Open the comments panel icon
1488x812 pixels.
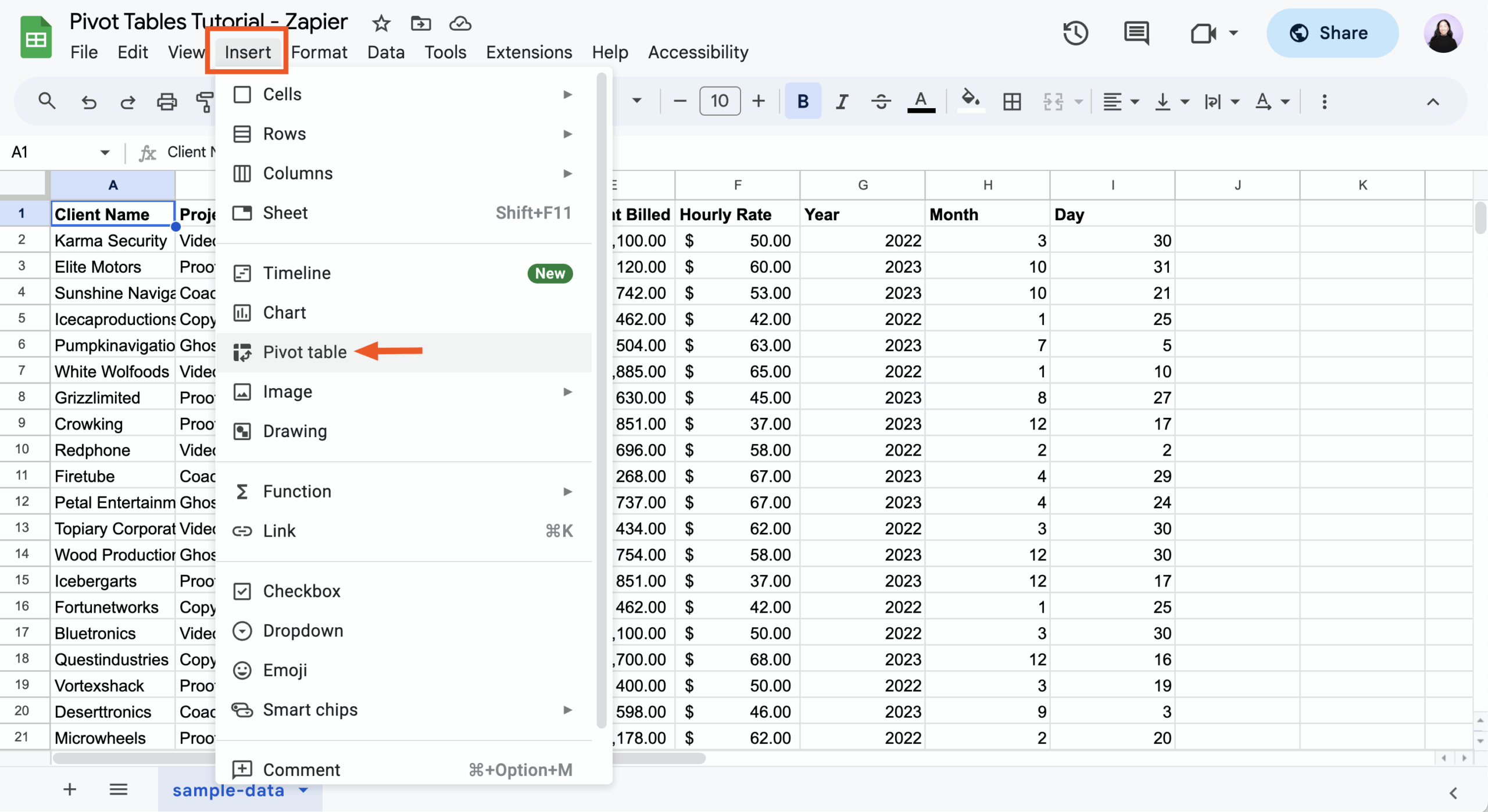tap(1136, 33)
